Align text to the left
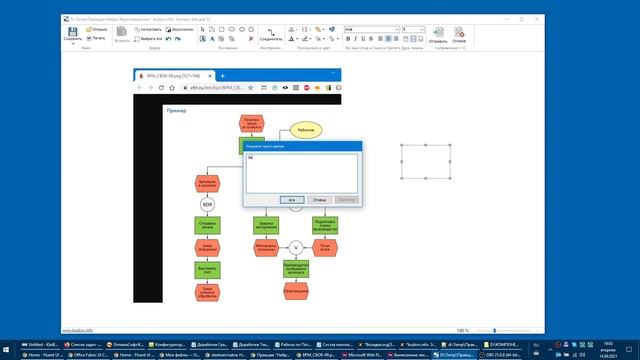The width and height of the screenshot is (640, 360). [x=380, y=39]
